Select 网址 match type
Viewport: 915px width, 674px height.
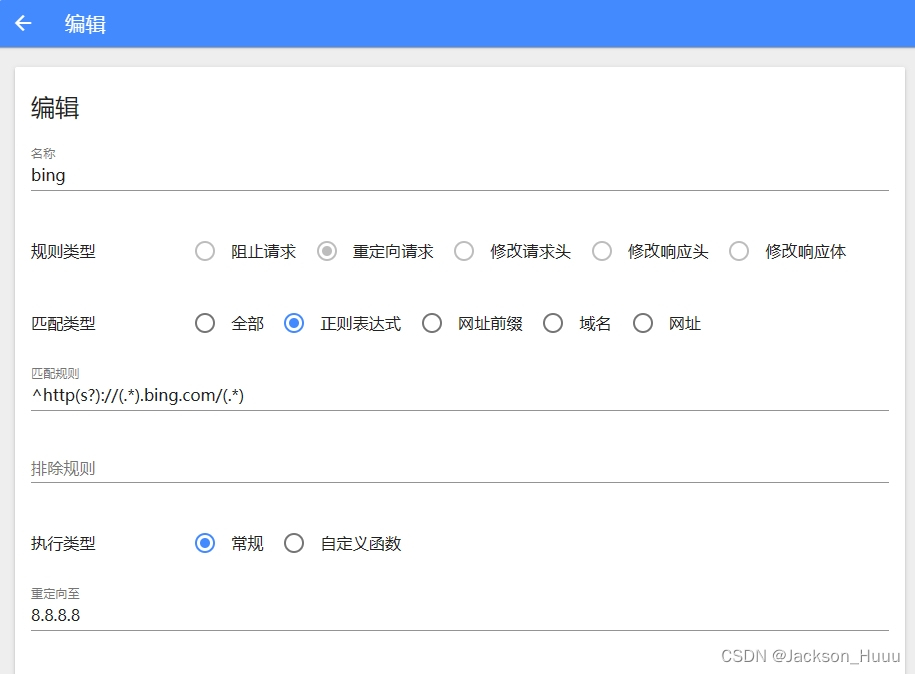(643, 323)
